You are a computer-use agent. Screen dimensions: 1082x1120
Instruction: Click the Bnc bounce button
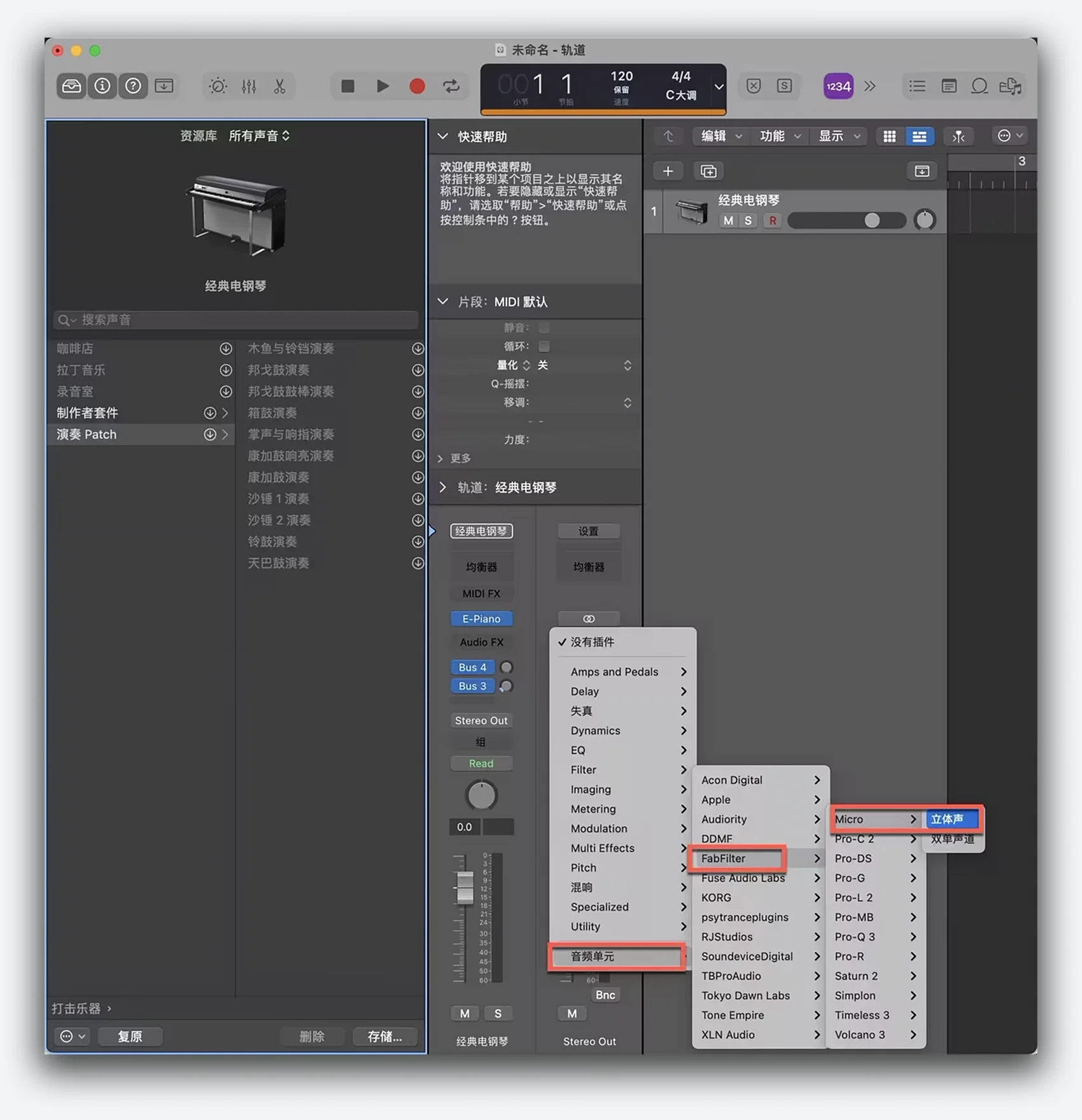[605, 995]
